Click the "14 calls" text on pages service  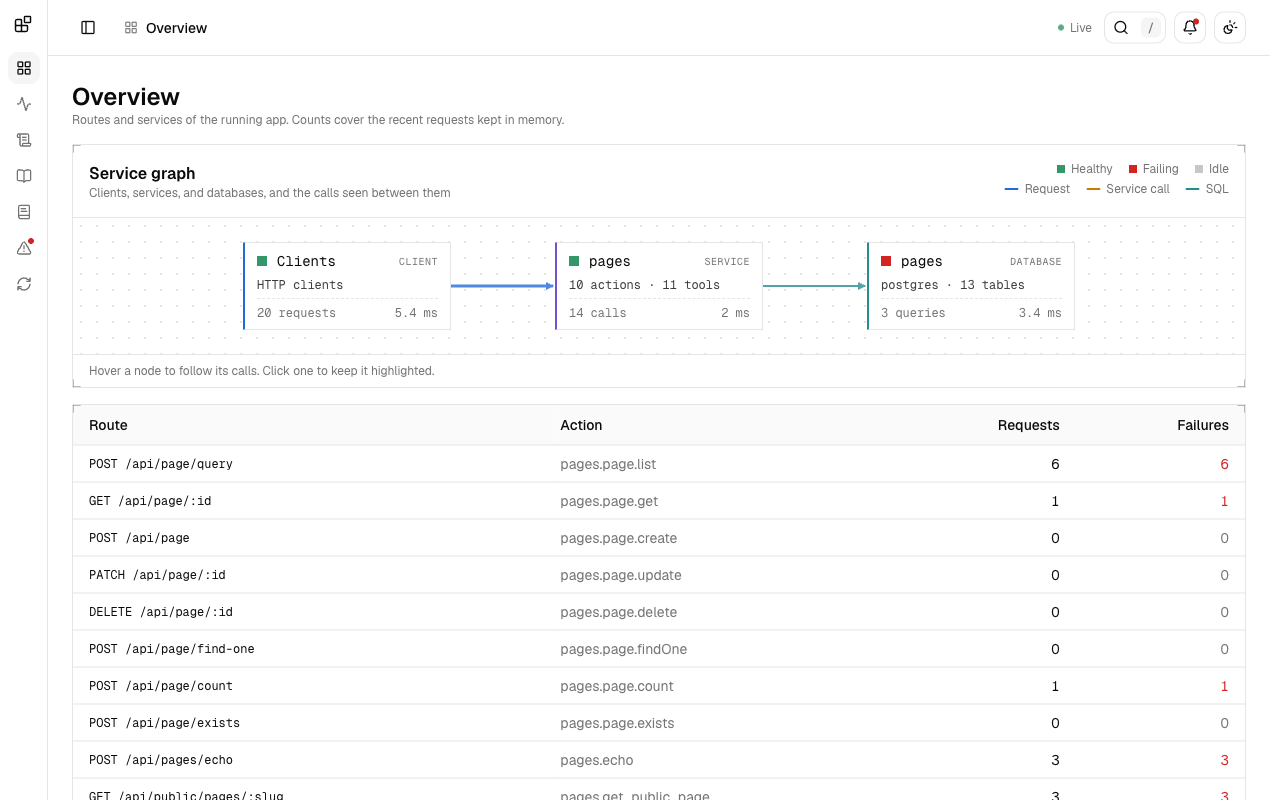point(598,313)
